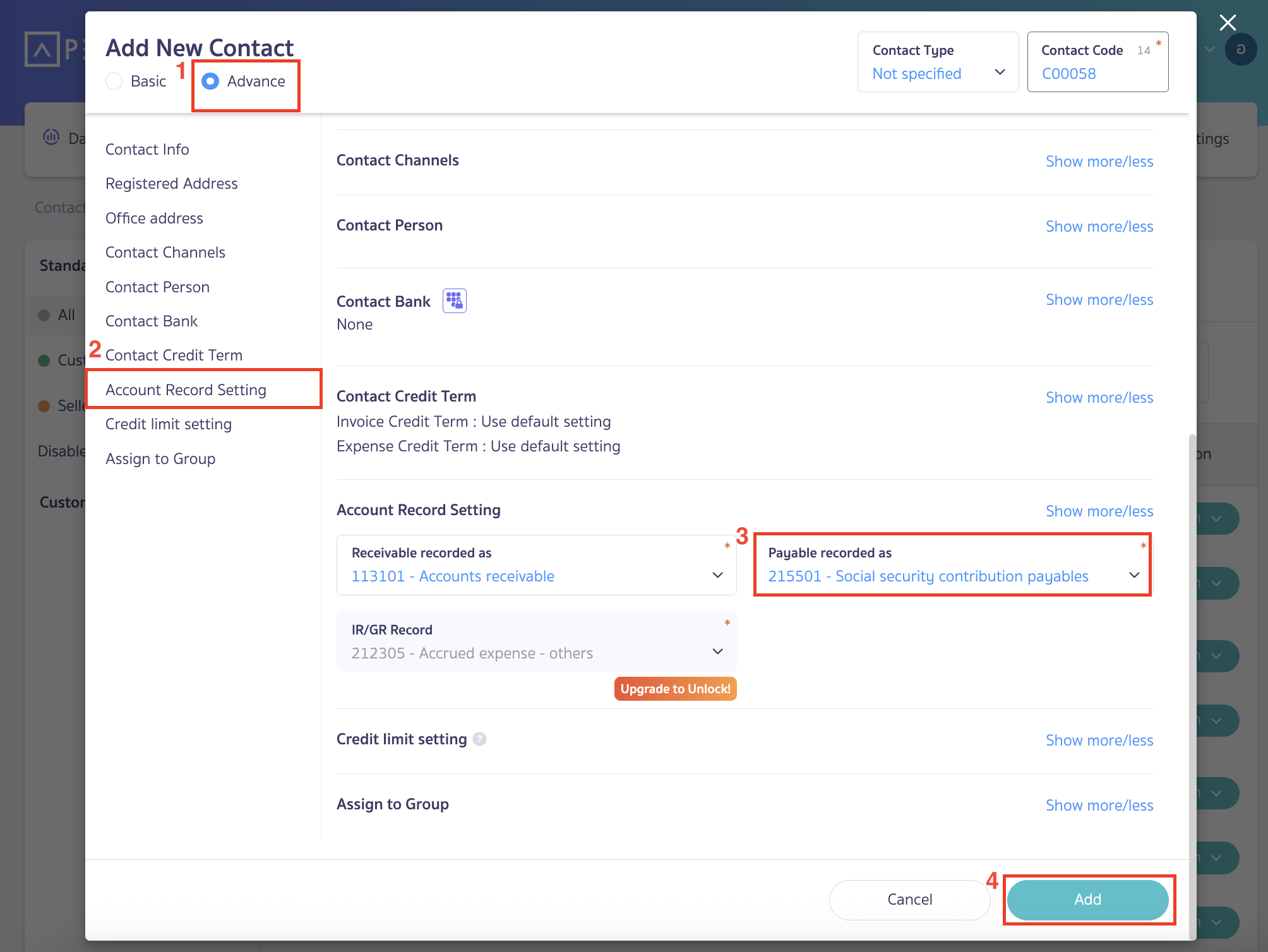Click the dashboard icon in the background sidebar
Viewport: 1268px width, 952px height.
pyautogui.click(x=51, y=138)
